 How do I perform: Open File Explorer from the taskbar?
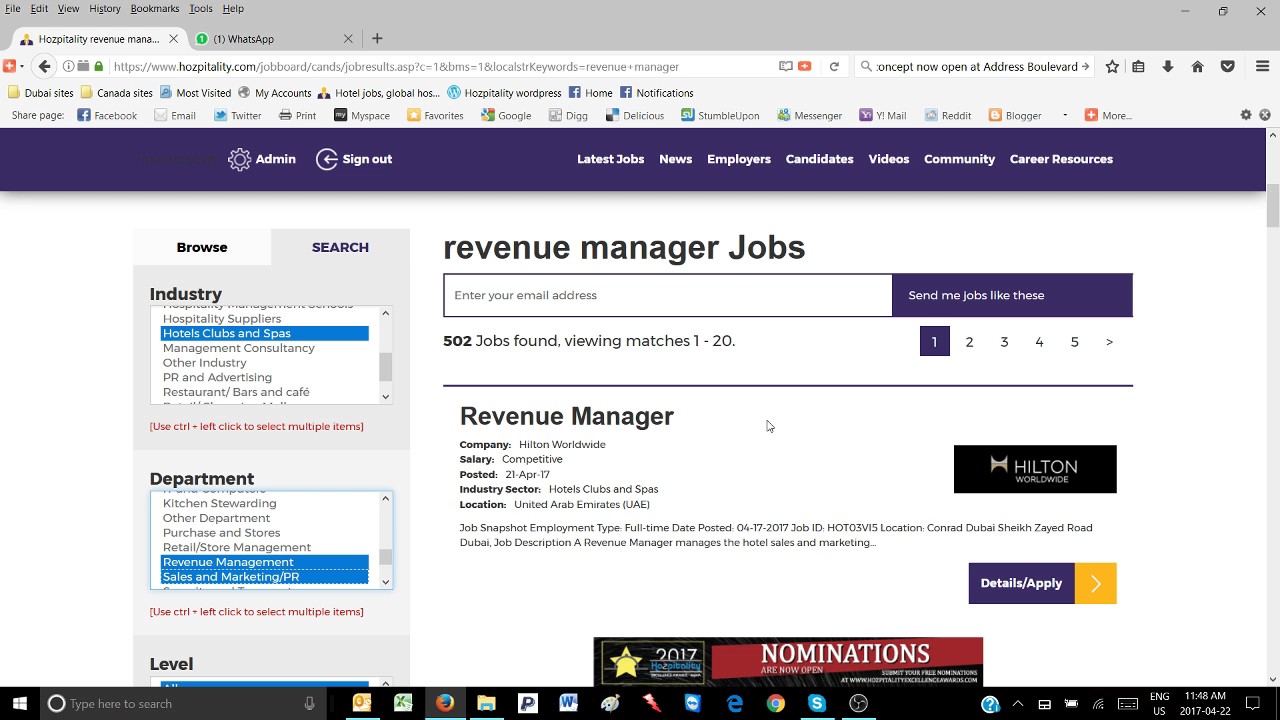[486, 703]
